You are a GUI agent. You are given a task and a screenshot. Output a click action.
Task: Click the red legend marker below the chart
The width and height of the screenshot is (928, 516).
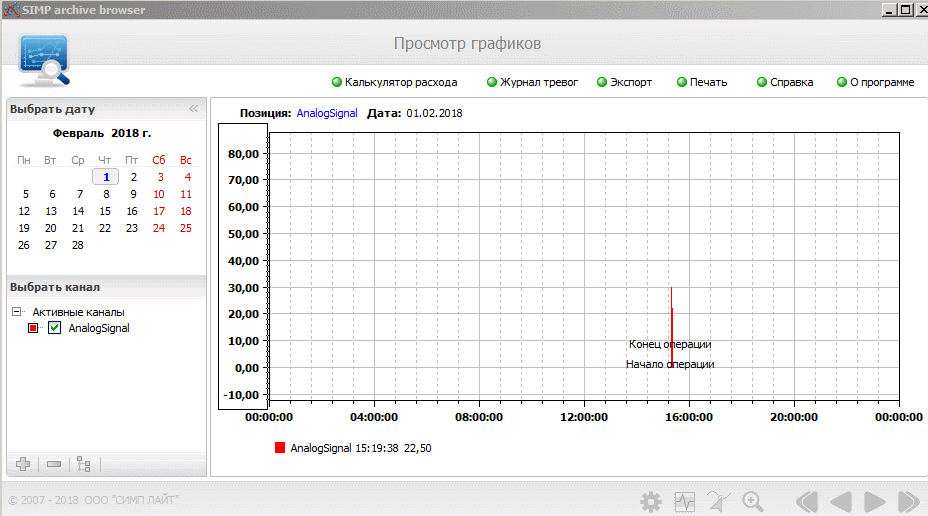coord(280,447)
